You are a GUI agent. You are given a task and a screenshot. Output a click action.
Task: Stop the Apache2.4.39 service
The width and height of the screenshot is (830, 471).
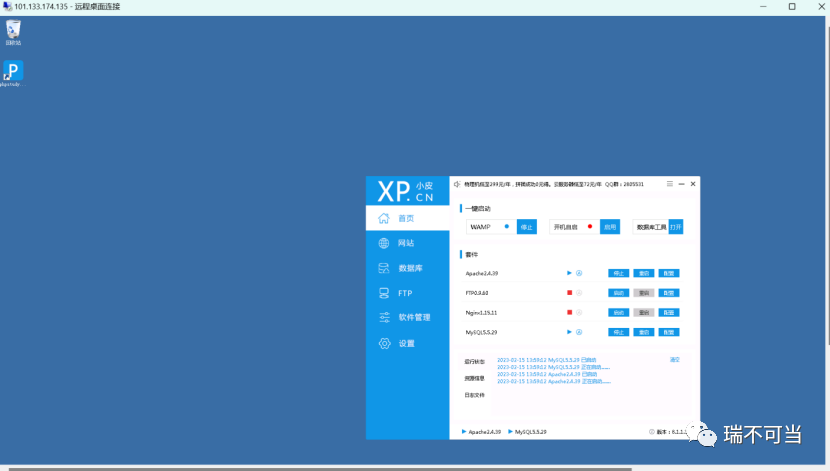618,273
